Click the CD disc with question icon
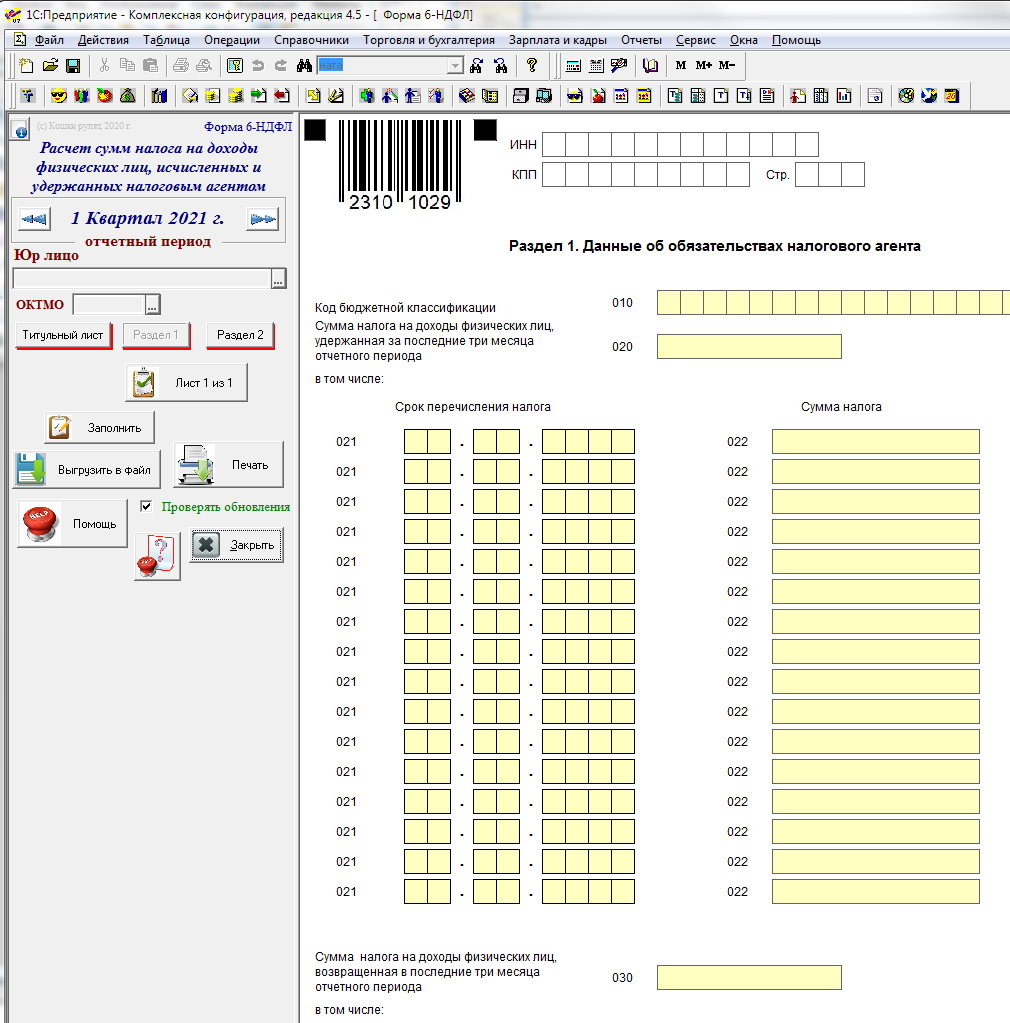 tap(906, 96)
